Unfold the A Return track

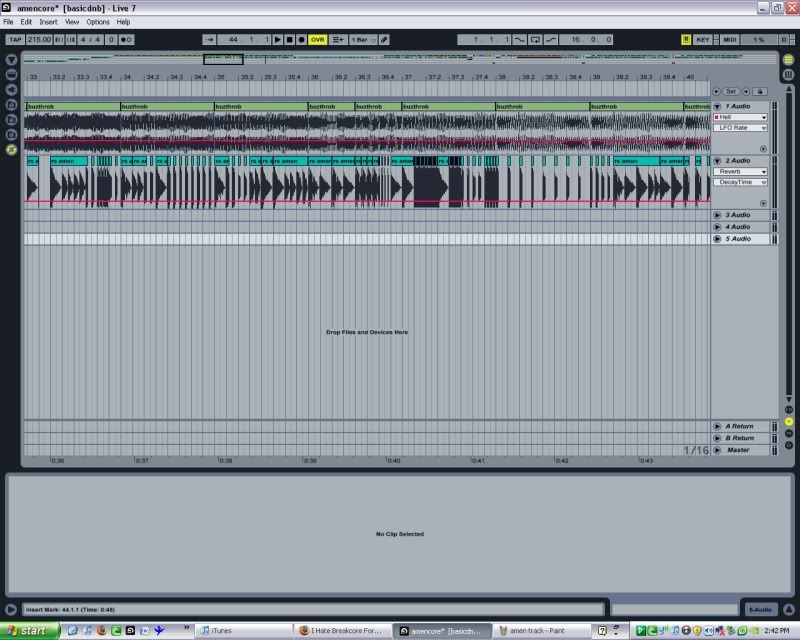(717, 426)
